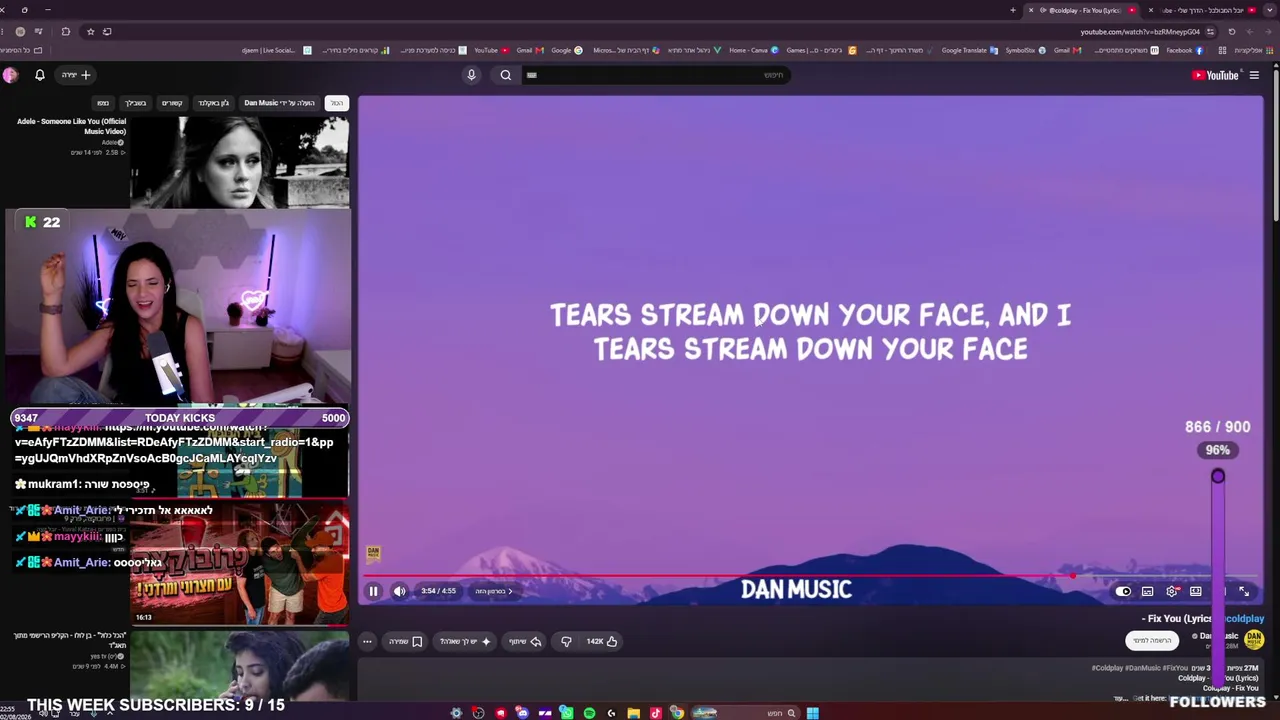Viewport: 1280px width, 720px height.
Task: Dislike the Fix You video
Action: pos(566,641)
